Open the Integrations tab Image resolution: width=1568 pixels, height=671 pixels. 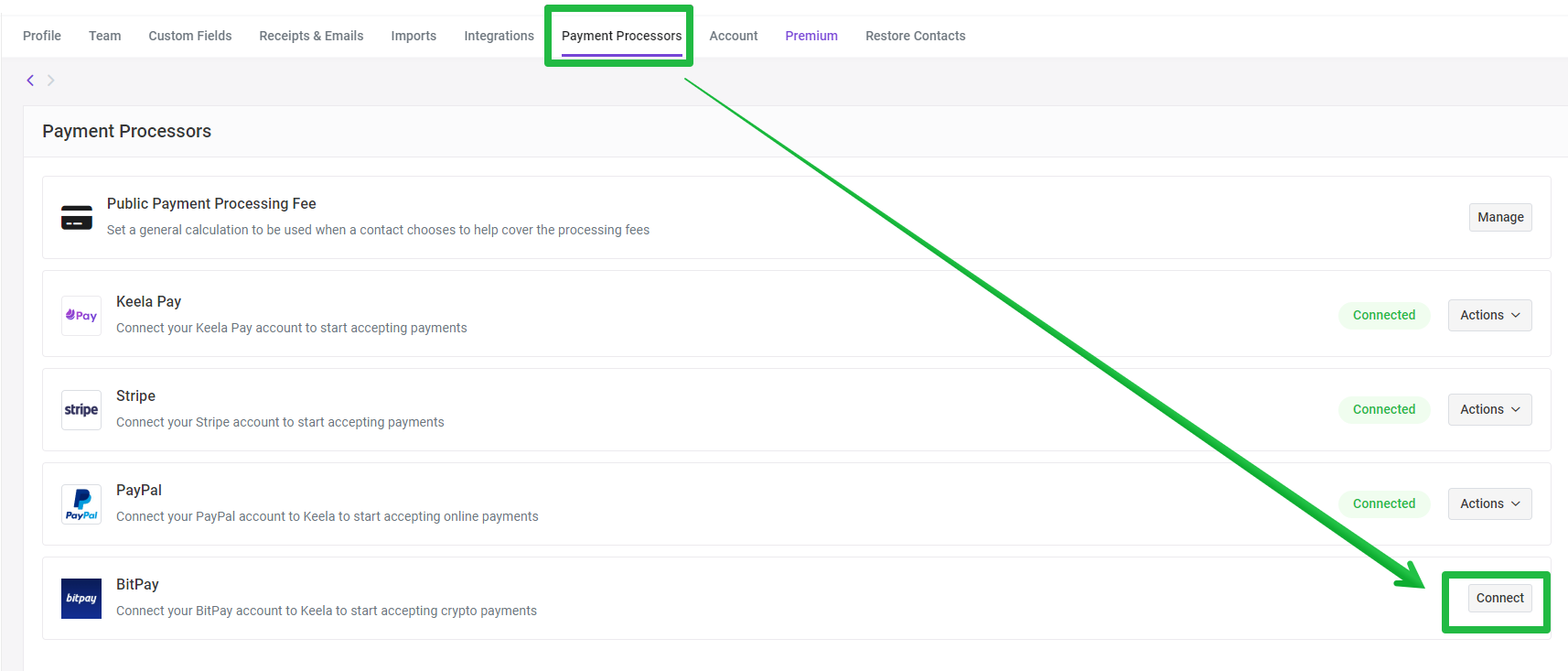pos(499,36)
